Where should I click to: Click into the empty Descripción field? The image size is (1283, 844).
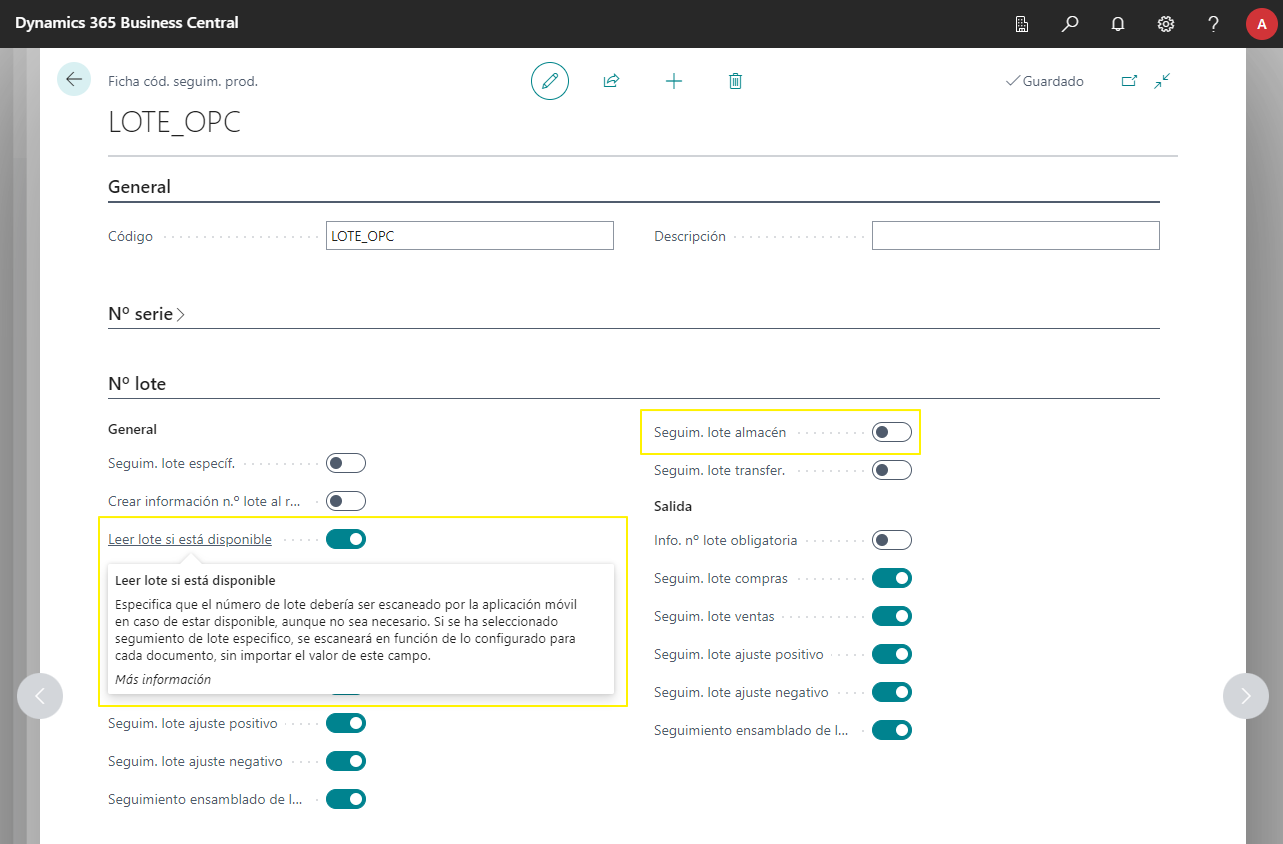pyautogui.click(x=1015, y=236)
